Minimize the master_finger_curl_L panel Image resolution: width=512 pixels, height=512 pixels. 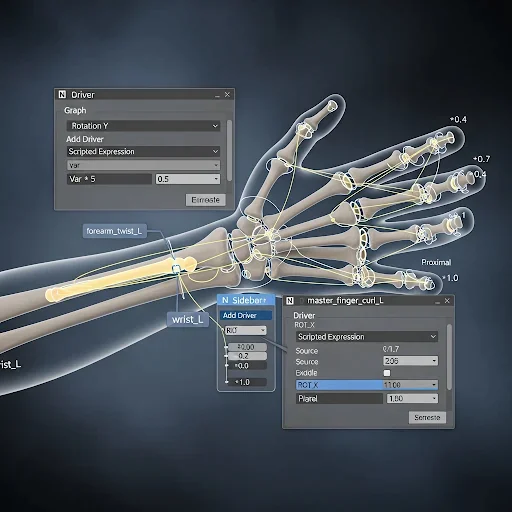437,302
